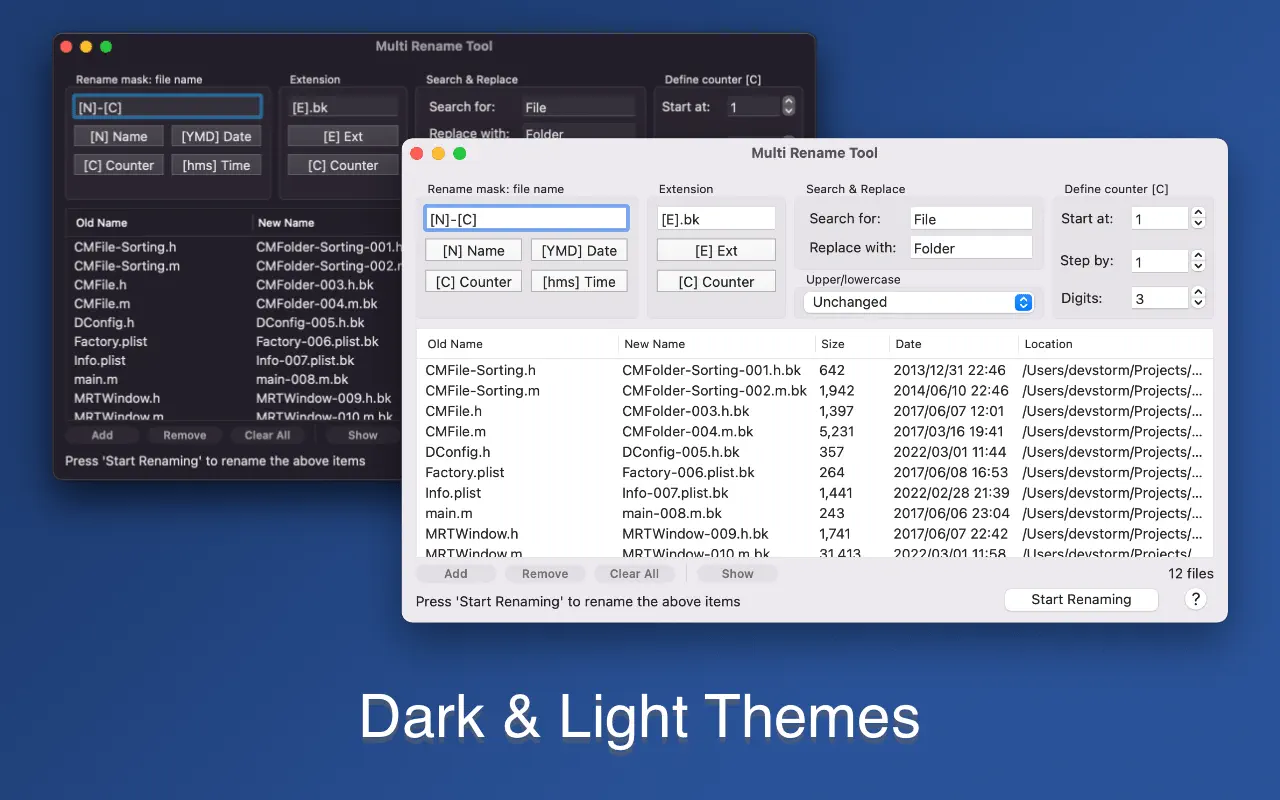Screen dimensions: 1280x800
Task: Focus the rename mask field in light window
Action: tap(526, 219)
